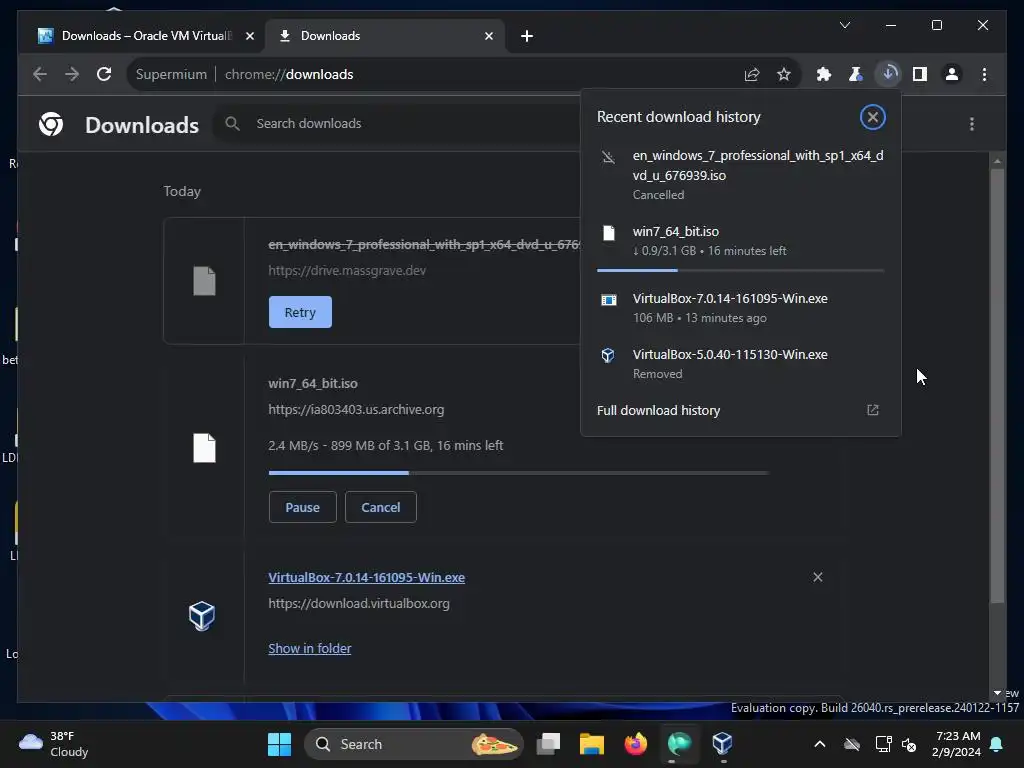Bookmark this tab with the star icon
The width and height of the screenshot is (1024, 768).
(x=784, y=74)
